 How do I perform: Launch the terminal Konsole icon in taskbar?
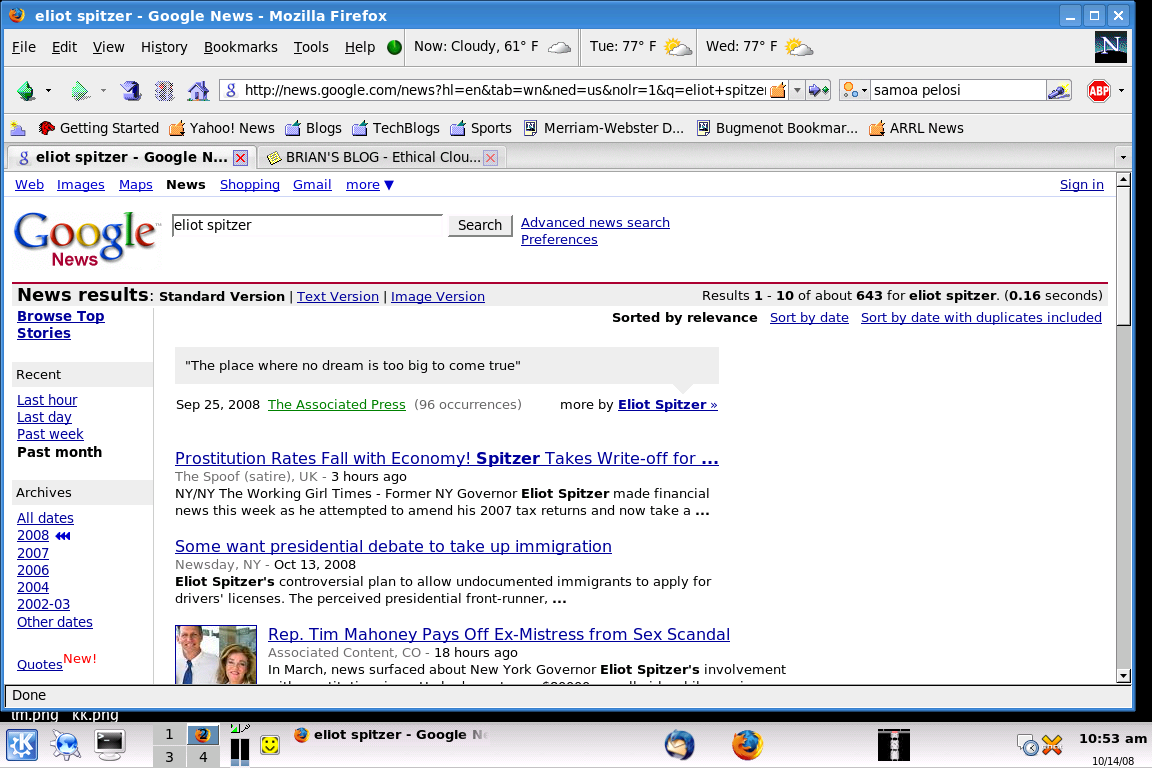click(109, 745)
